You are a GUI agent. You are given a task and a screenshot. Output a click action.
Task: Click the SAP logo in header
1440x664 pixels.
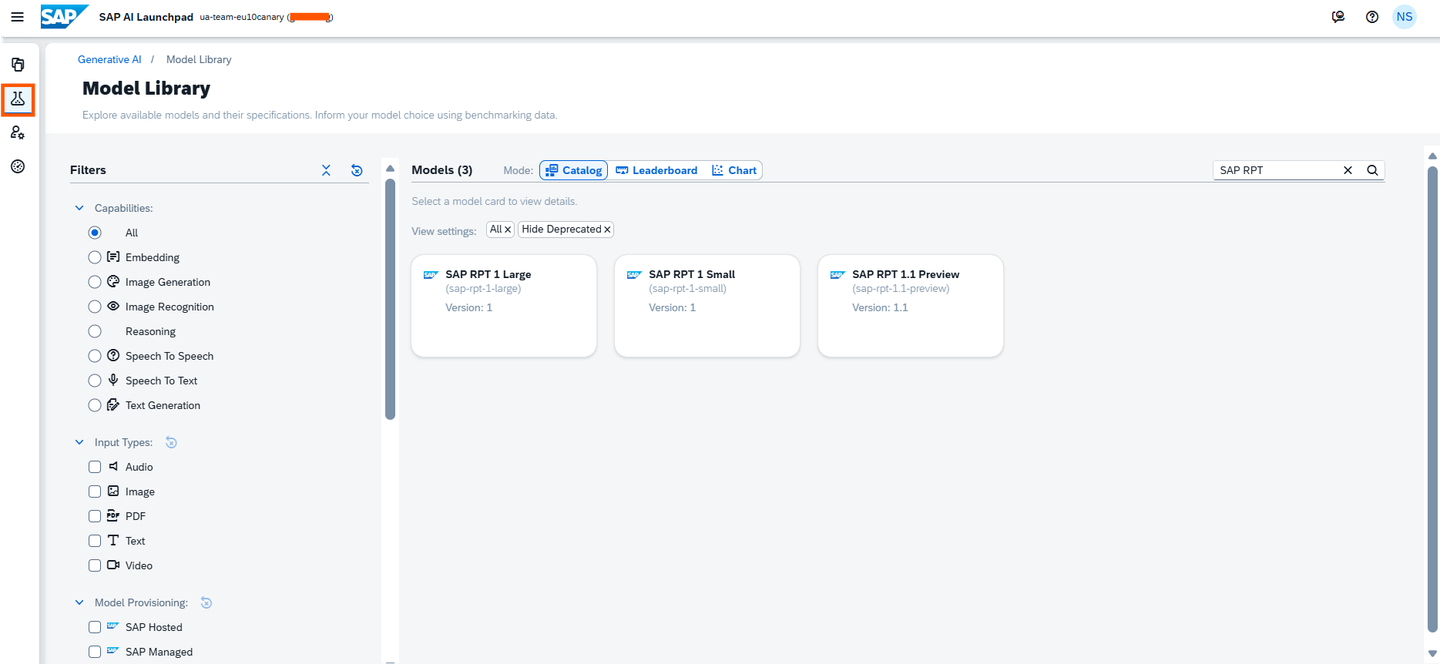click(65, 17)
